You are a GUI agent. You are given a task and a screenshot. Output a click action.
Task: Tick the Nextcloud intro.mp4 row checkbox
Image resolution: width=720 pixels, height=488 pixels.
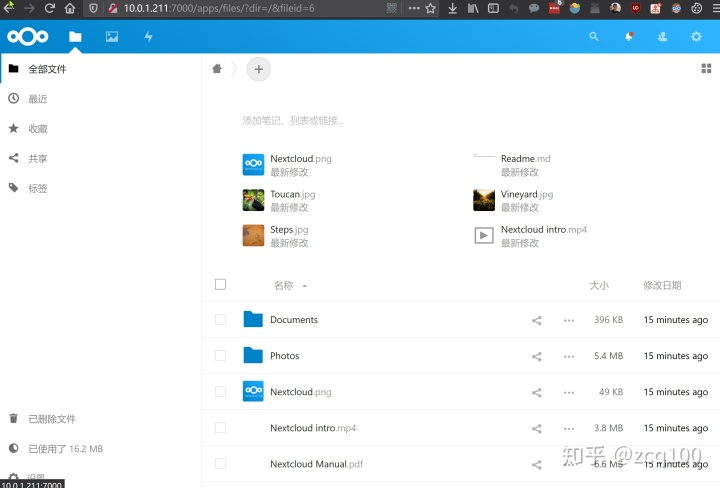tap(220, 428)
